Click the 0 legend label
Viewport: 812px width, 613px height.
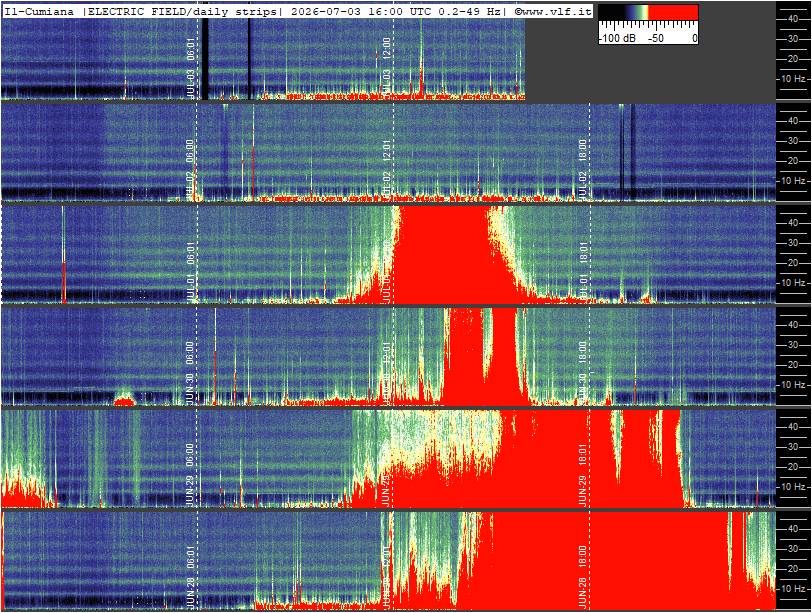pyautogui.click(x=694, y=38)
